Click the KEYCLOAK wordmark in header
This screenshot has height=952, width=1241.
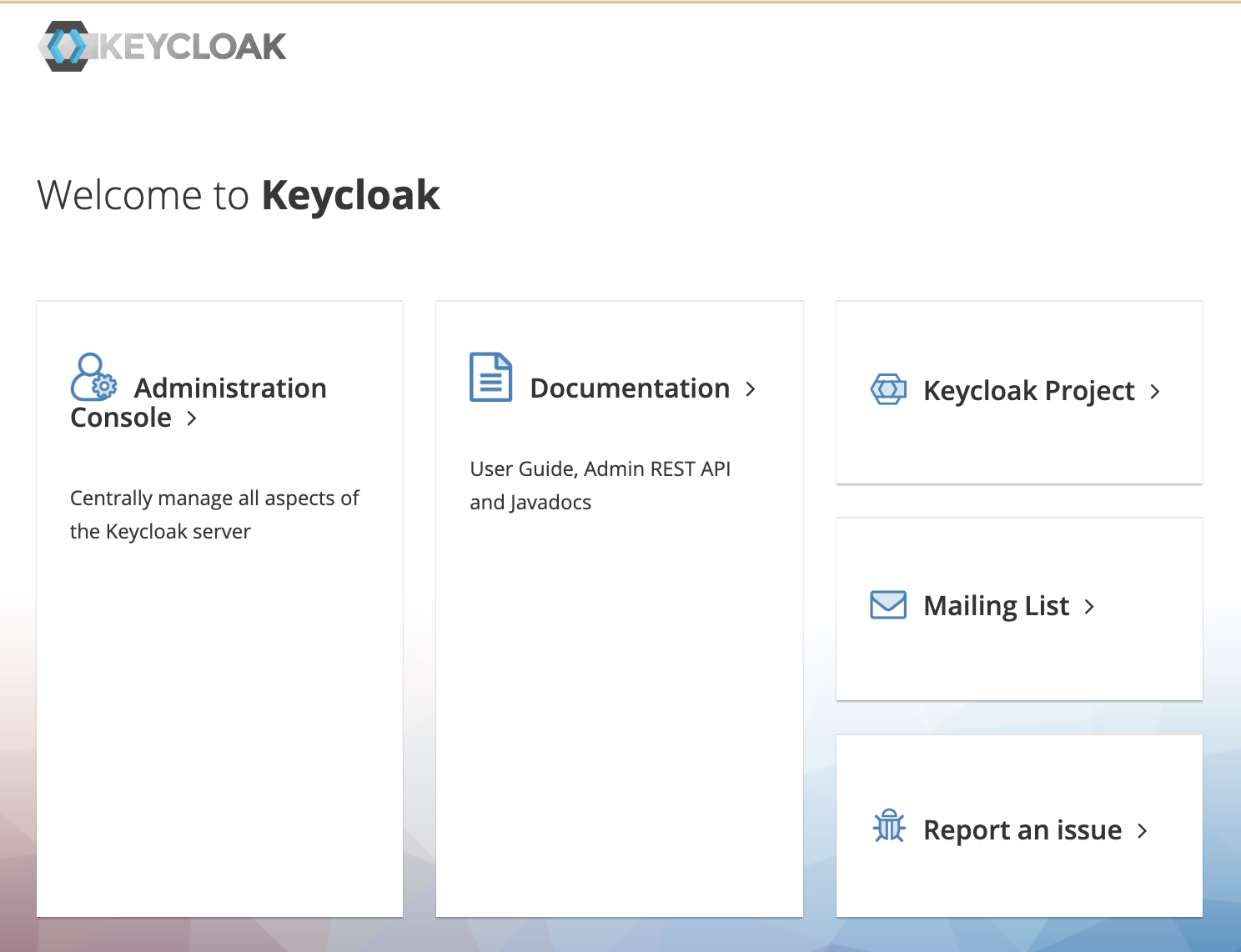(193, 47)
